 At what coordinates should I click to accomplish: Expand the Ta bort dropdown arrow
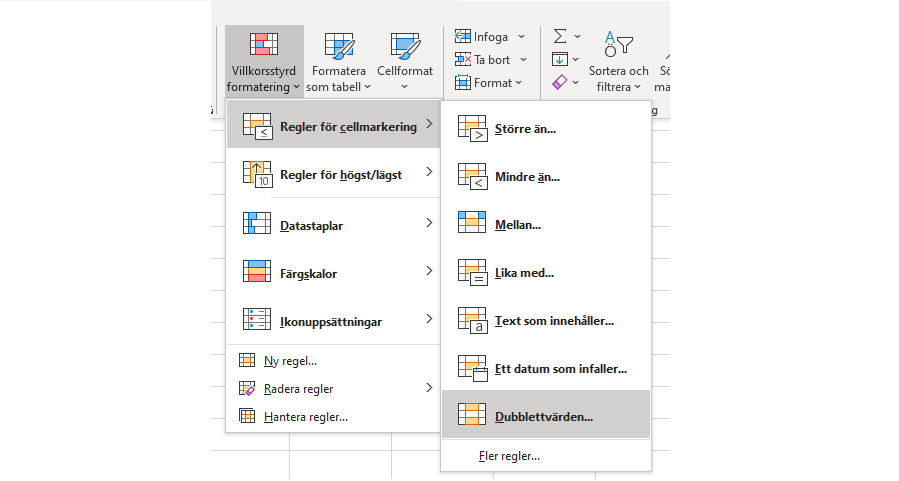(x=523, y=60)
